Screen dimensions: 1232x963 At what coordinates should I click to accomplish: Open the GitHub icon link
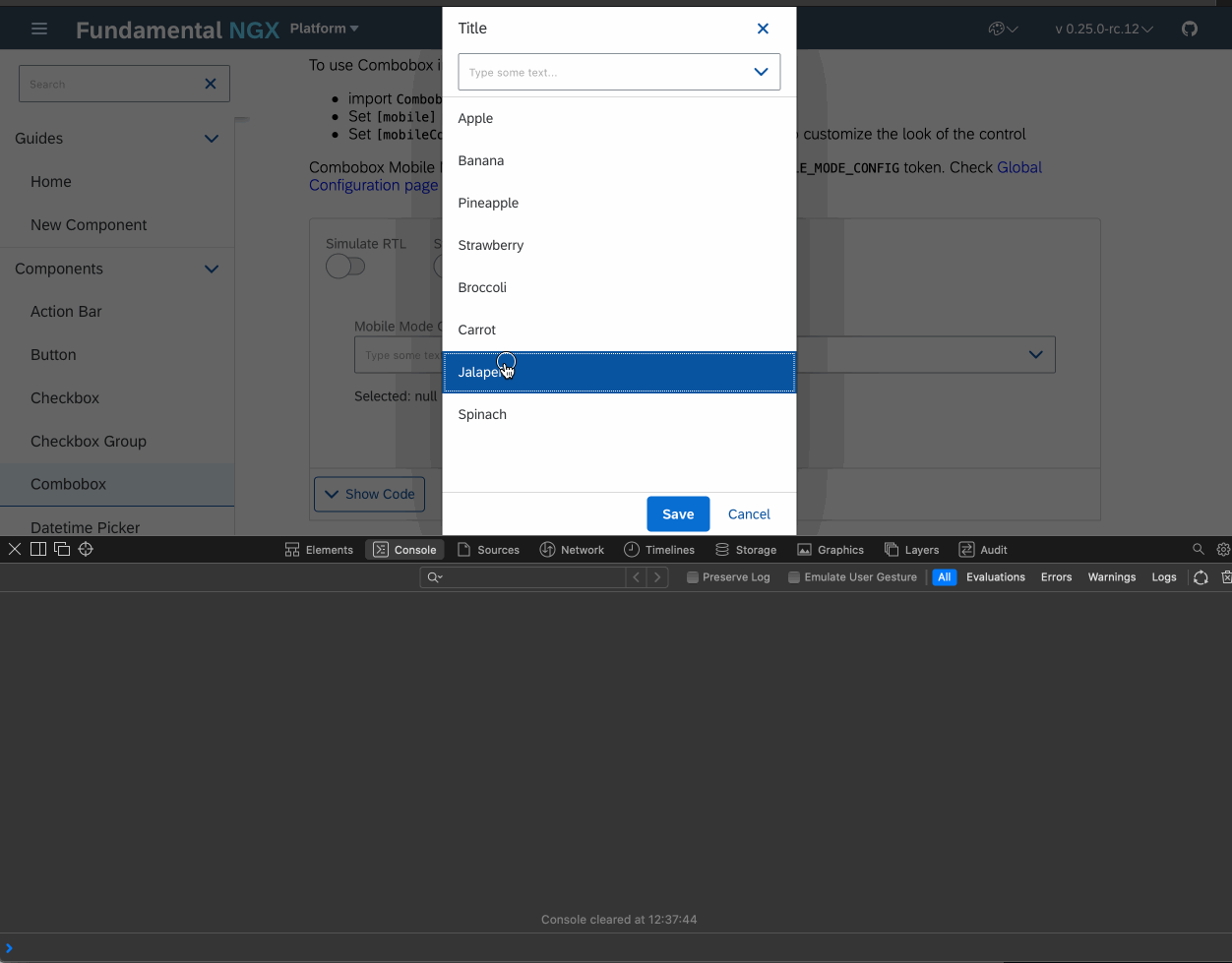click(1190, 29)
